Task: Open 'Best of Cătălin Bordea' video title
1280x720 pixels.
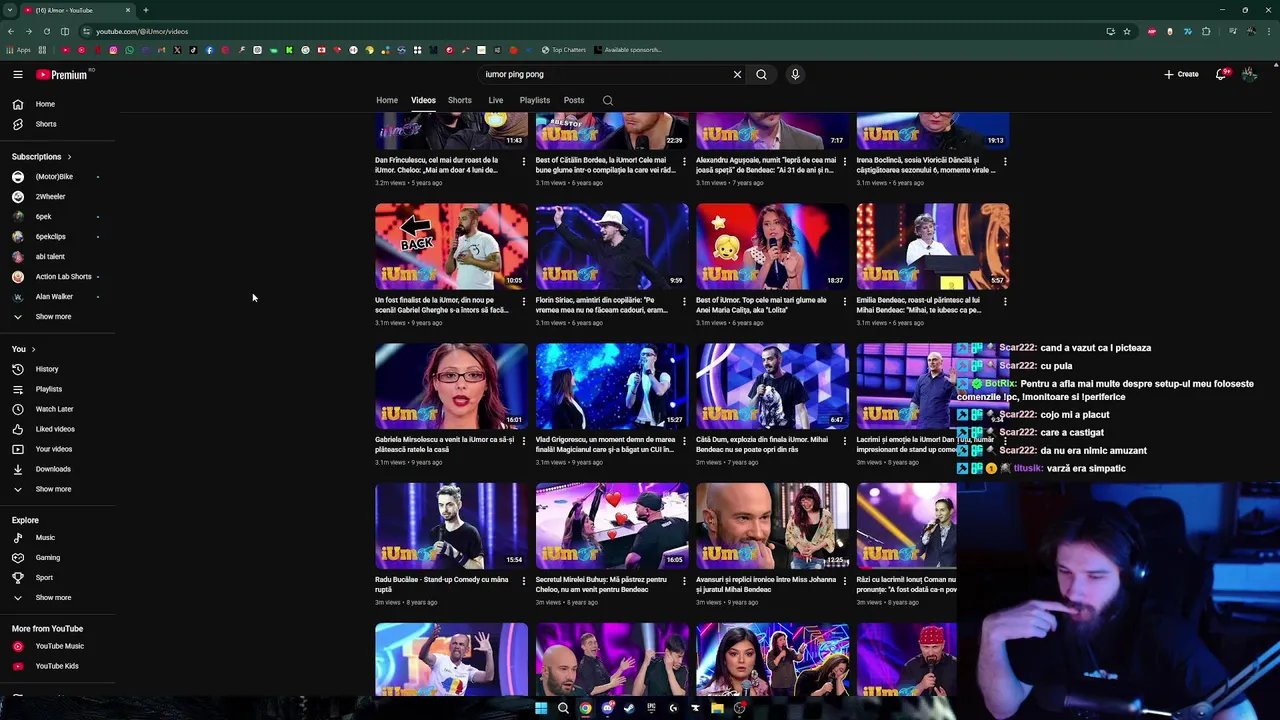Action: [x=606, y=165]
